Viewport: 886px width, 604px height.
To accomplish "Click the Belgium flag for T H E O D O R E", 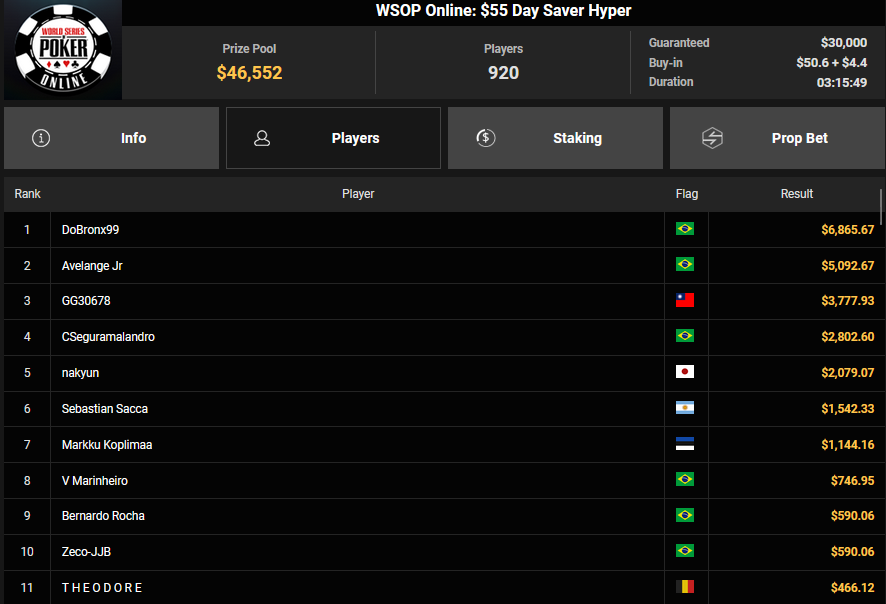I will (x=685, y=587).
